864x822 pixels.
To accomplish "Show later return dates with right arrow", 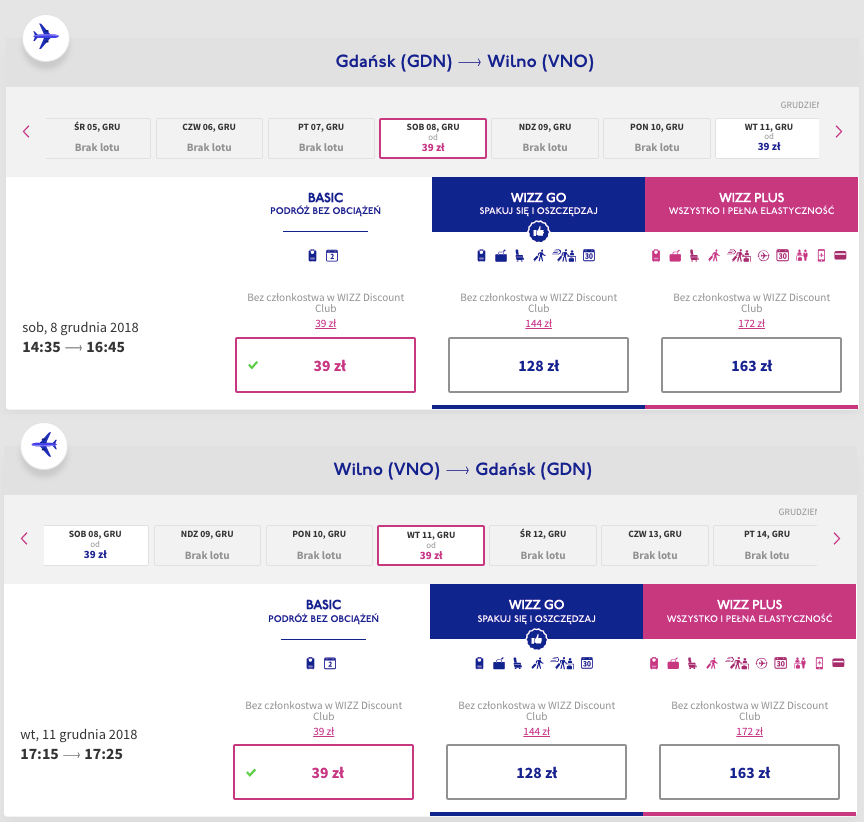I will [x=838, y=539].
